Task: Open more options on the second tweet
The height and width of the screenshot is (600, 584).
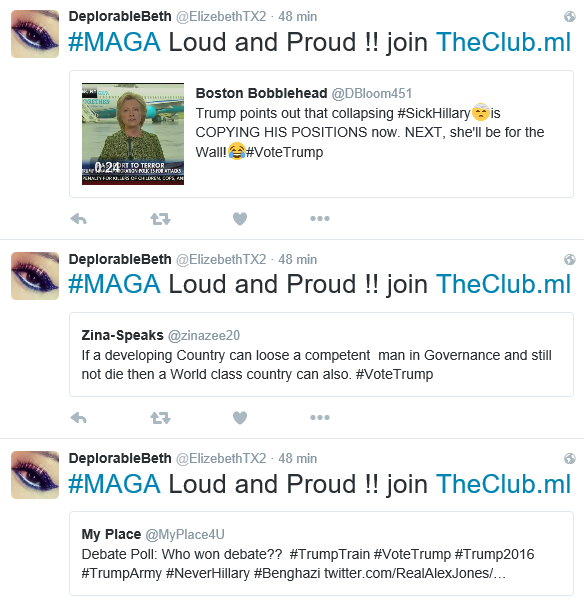Action: 320,417
